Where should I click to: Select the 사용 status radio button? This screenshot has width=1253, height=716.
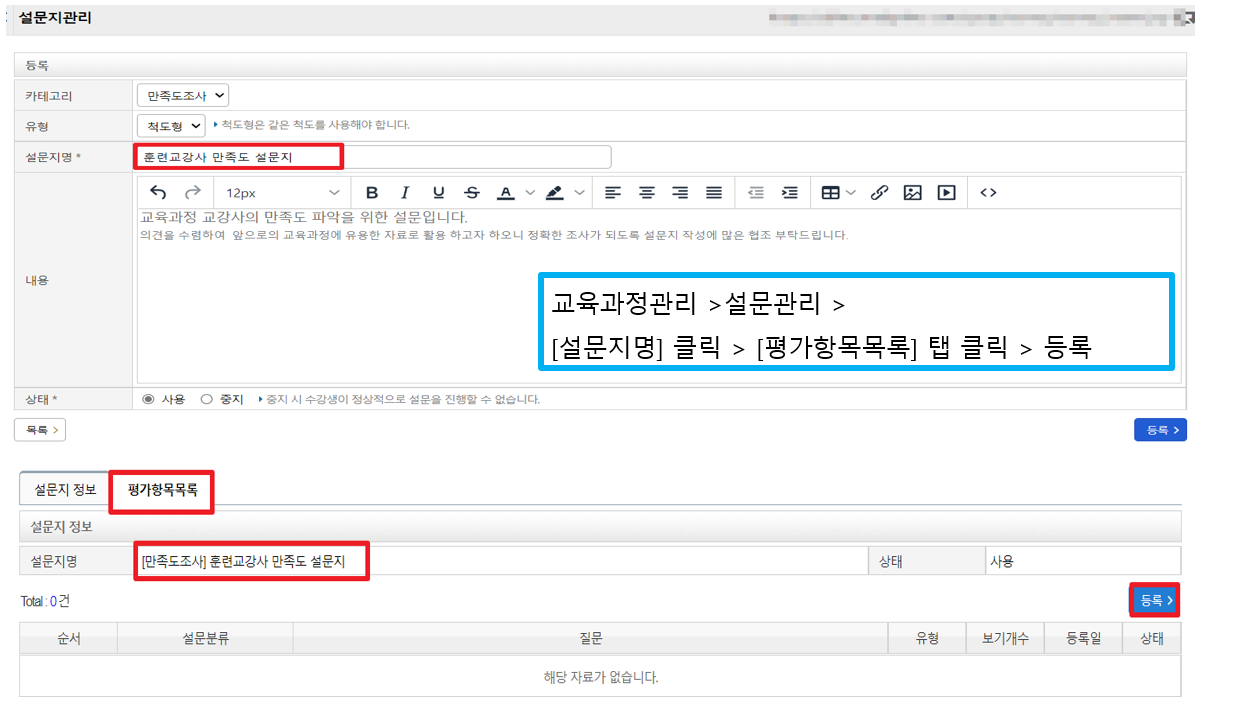pyautogui.click(x=149, y=399)
